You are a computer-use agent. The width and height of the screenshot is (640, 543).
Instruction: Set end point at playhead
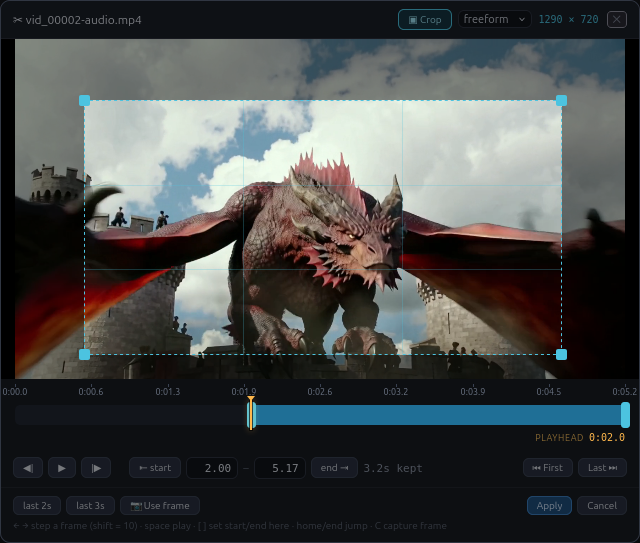tap(334, 468)
